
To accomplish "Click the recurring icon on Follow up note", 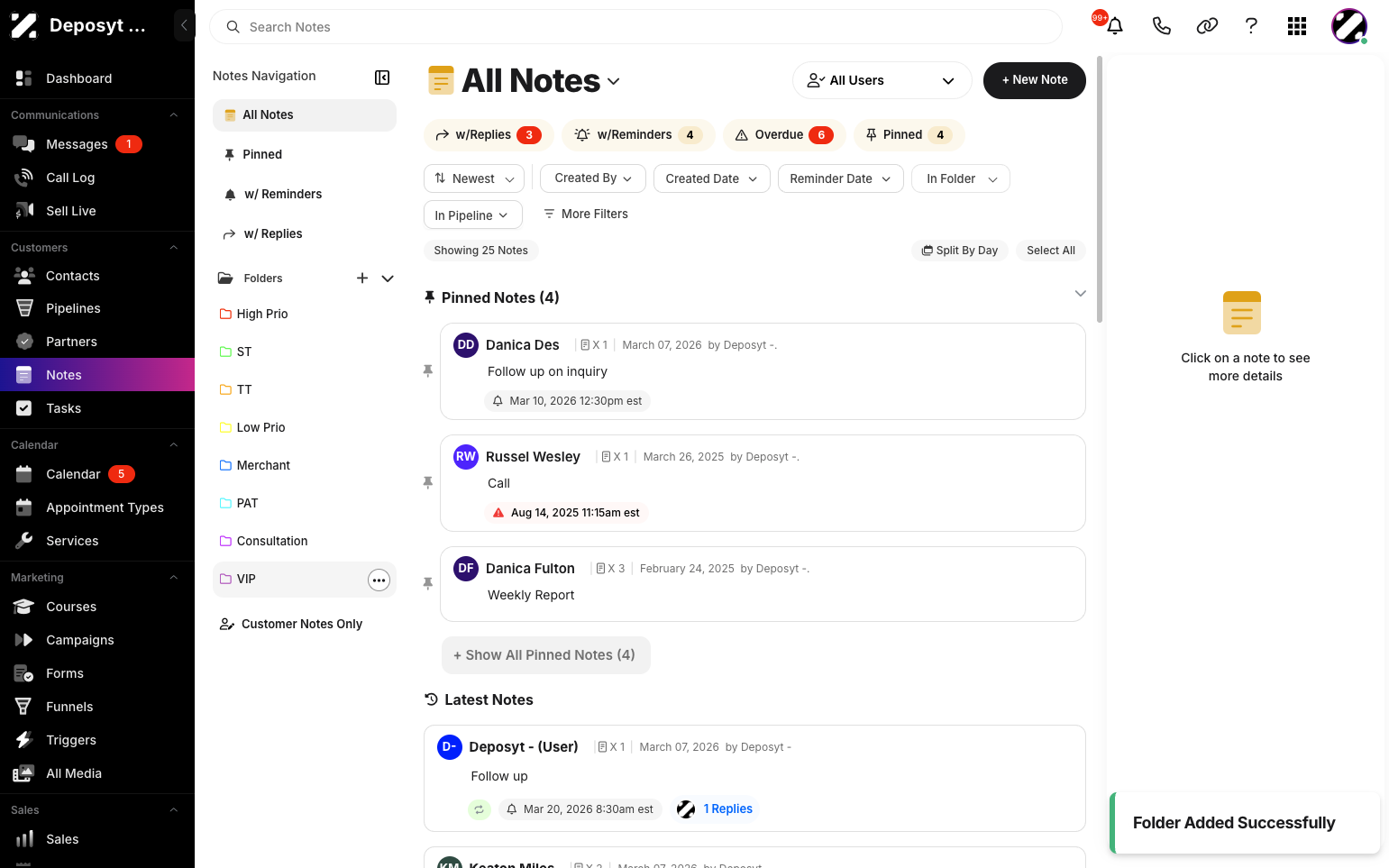I will pyautogui.click(x=480, y=809).
